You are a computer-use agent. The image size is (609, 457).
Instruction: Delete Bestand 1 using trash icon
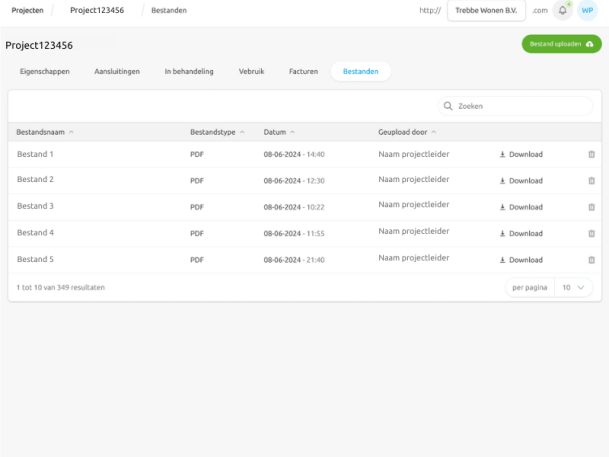[x=591, y=155]
